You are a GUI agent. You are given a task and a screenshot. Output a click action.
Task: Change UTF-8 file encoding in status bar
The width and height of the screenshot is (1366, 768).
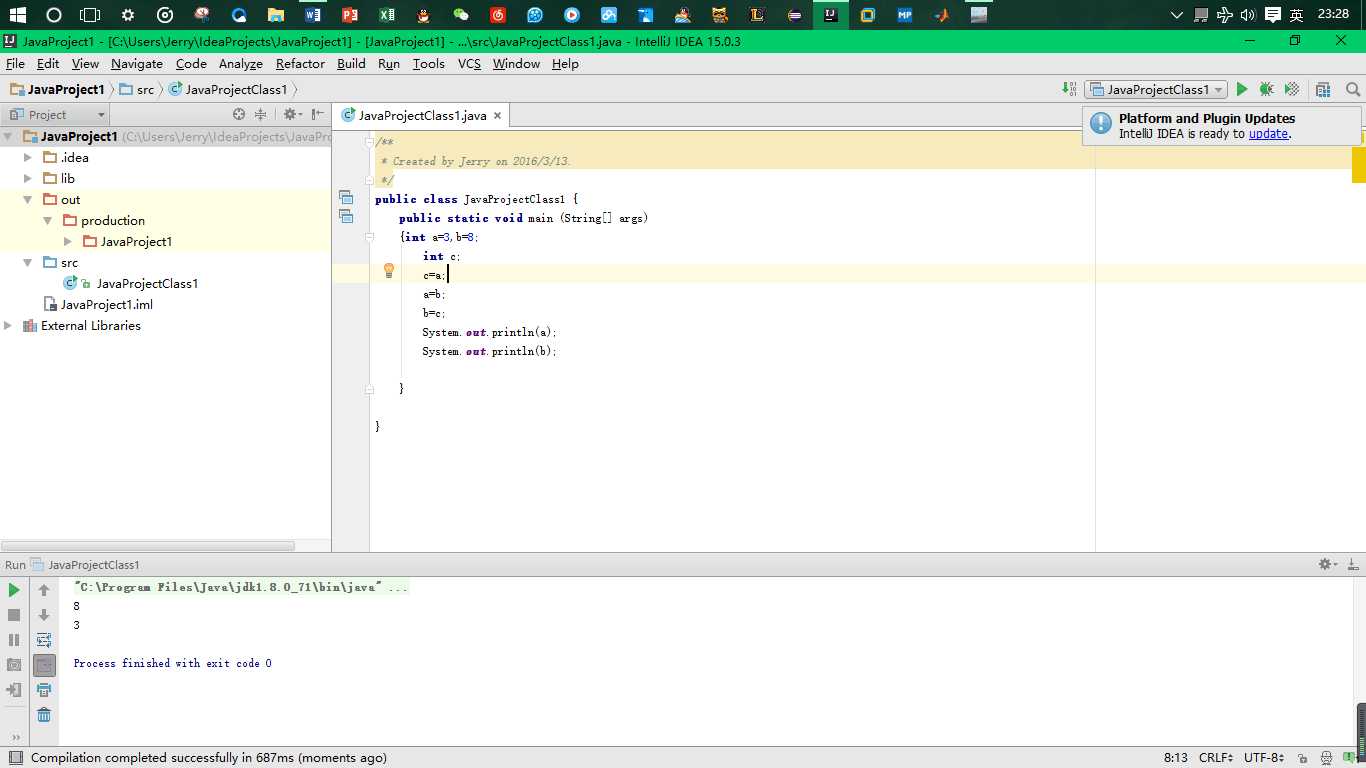pyautogui.click(x=1264, y=758)
